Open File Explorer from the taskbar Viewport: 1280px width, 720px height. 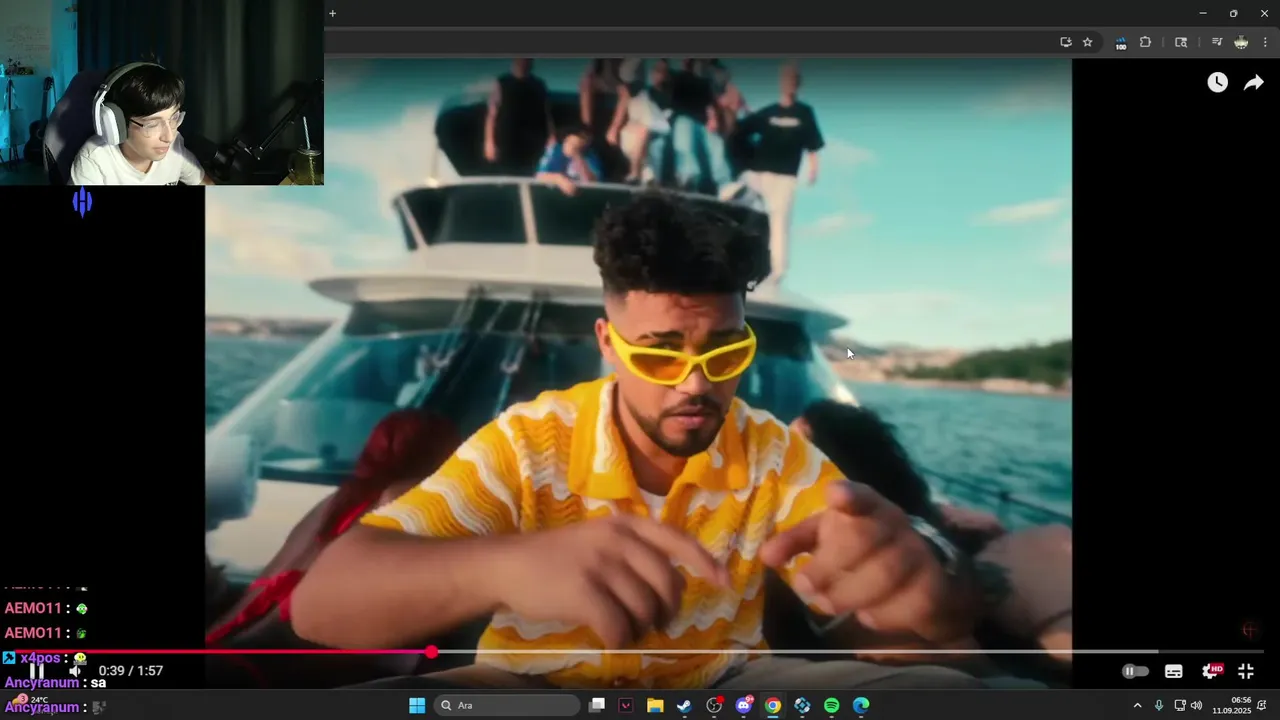click(x=655, y=705)
